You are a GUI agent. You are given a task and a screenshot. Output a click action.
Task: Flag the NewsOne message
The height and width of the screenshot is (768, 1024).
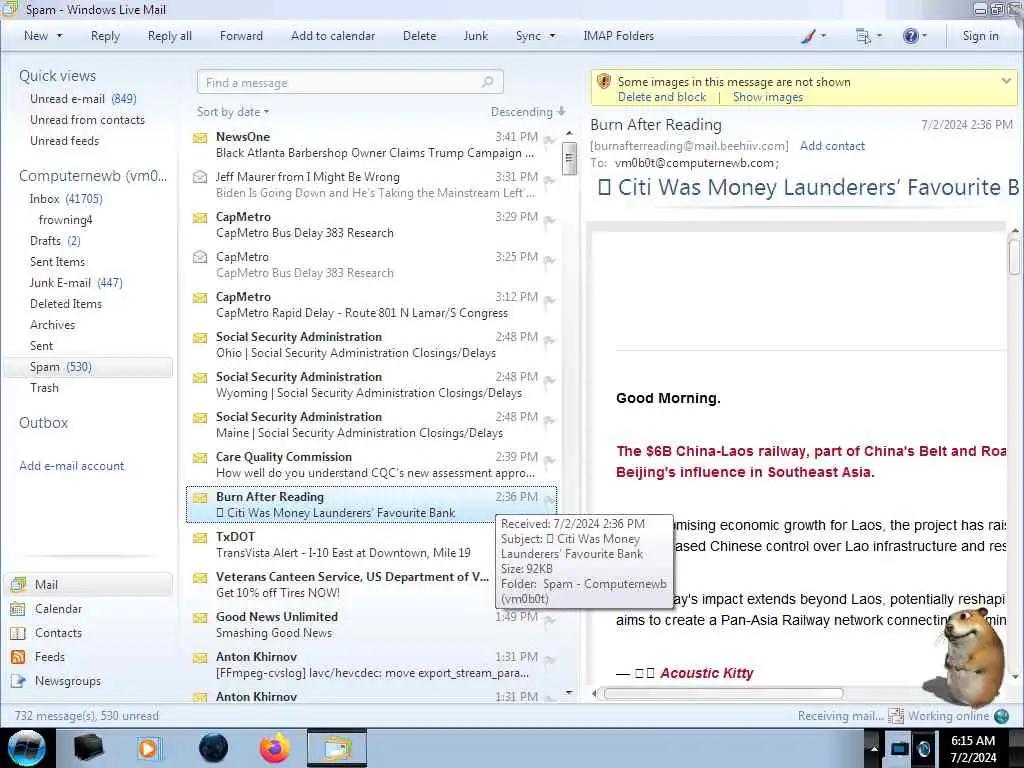click(x=550, y=140)
